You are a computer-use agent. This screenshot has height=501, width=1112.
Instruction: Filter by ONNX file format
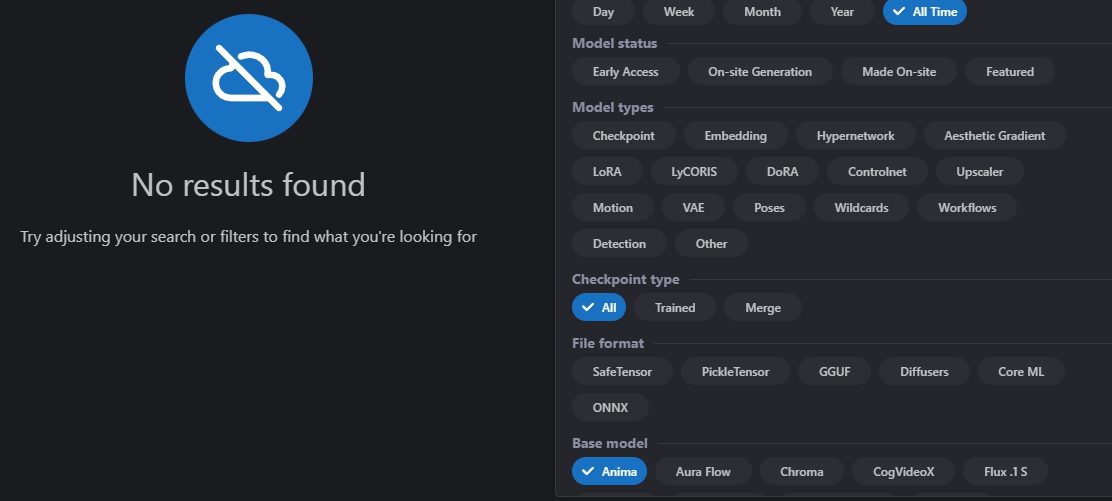tap(610, 407)
